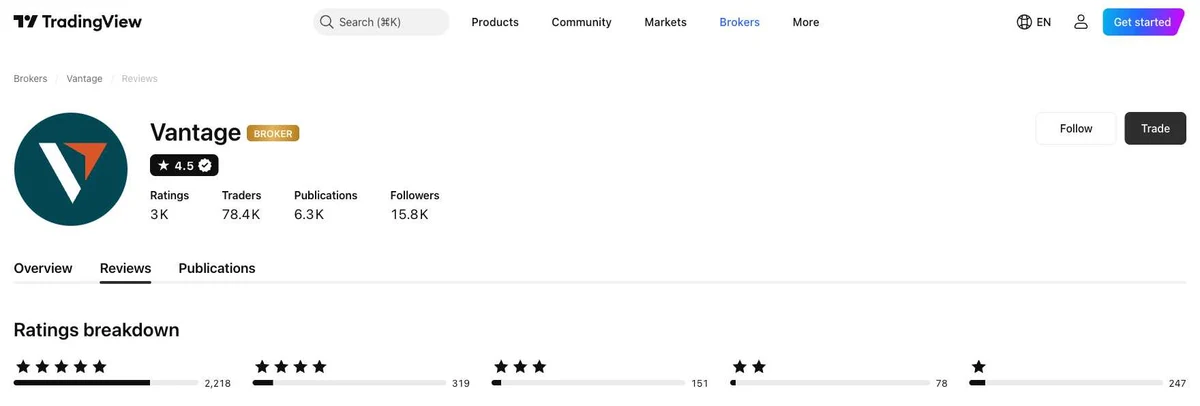Click the Traders 78.4K stat
This screenshot has width=1200, height=406.
[241, 205]
